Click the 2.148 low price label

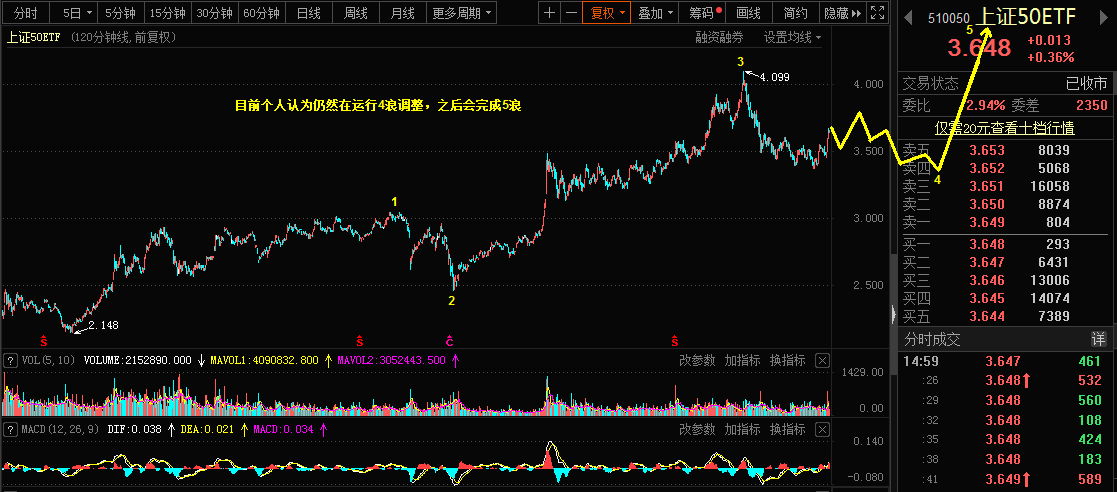(103, 325)
